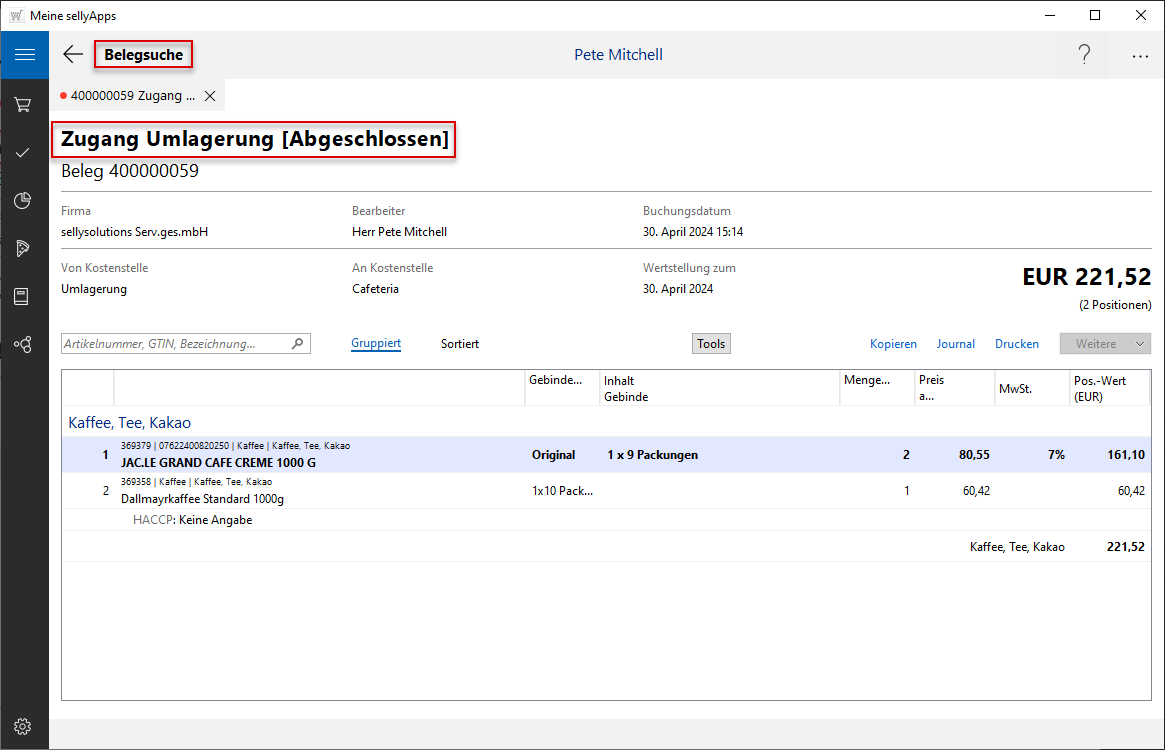Click the shopping cart sidebar icon
Image resolution: width=1165 pixels, height=750 pixels.
pos(23,104)
